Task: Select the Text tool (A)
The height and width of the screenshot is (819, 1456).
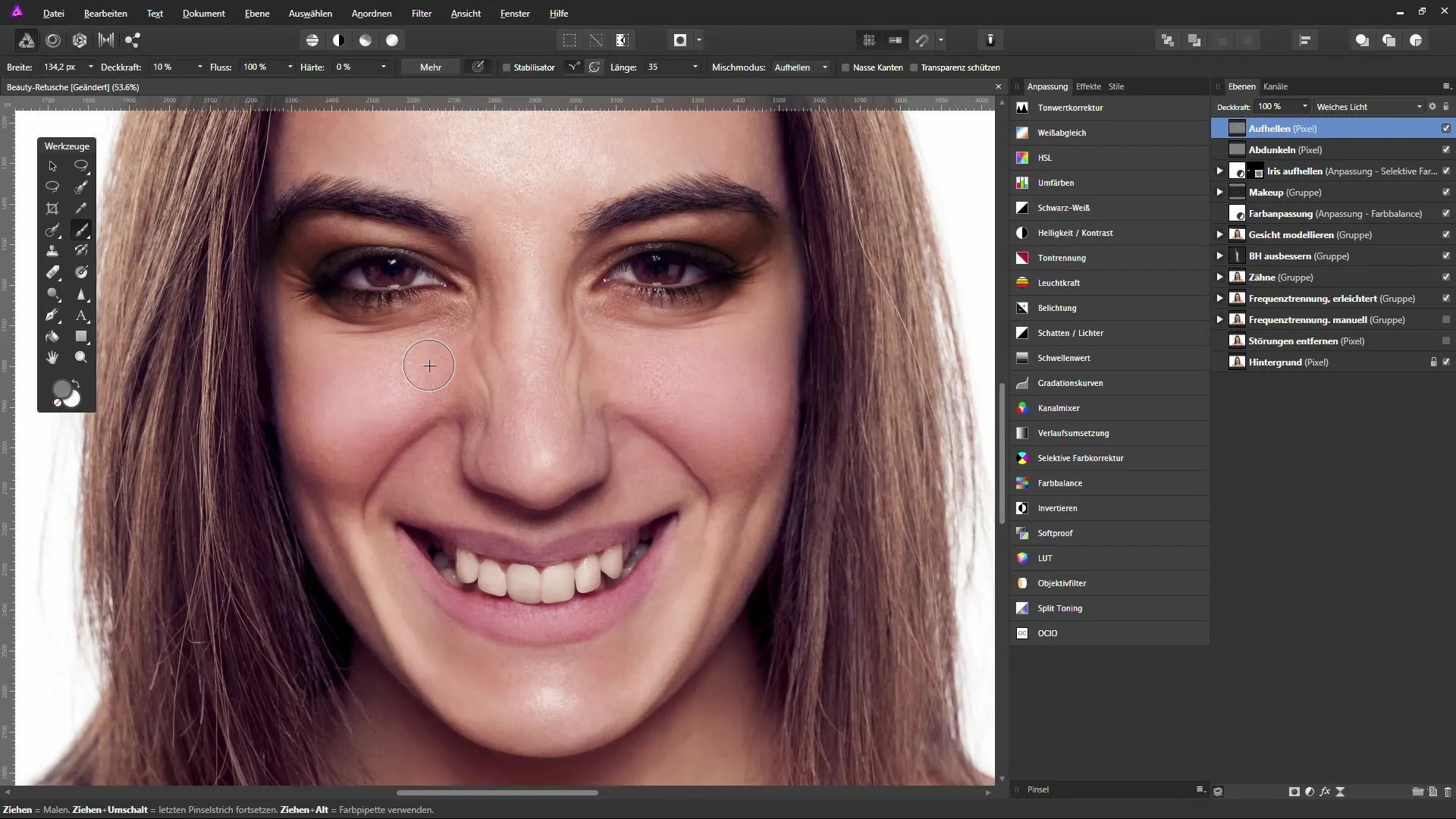Action: pos(81,315)
